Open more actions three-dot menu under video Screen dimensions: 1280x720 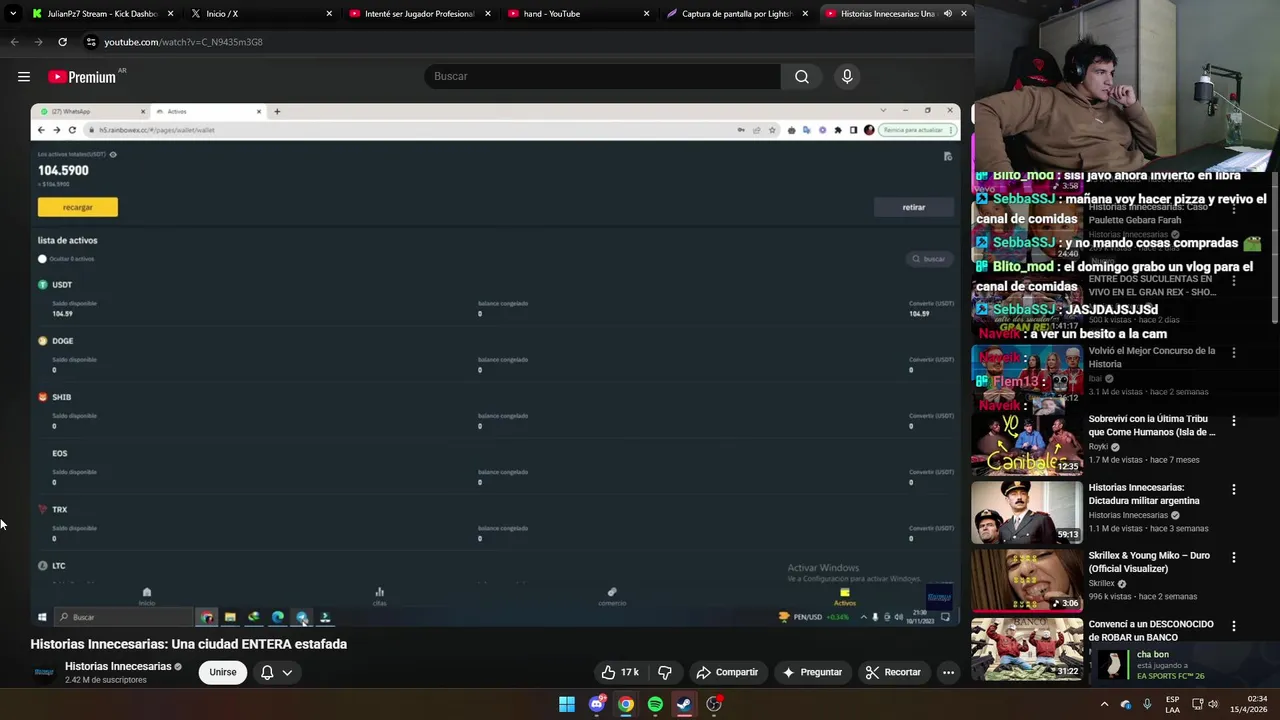(948, 672)
